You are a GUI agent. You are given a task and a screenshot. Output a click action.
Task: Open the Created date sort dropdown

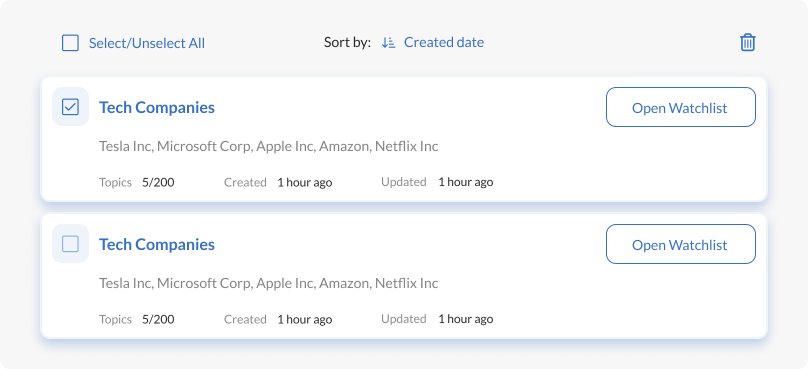point(444,42)
